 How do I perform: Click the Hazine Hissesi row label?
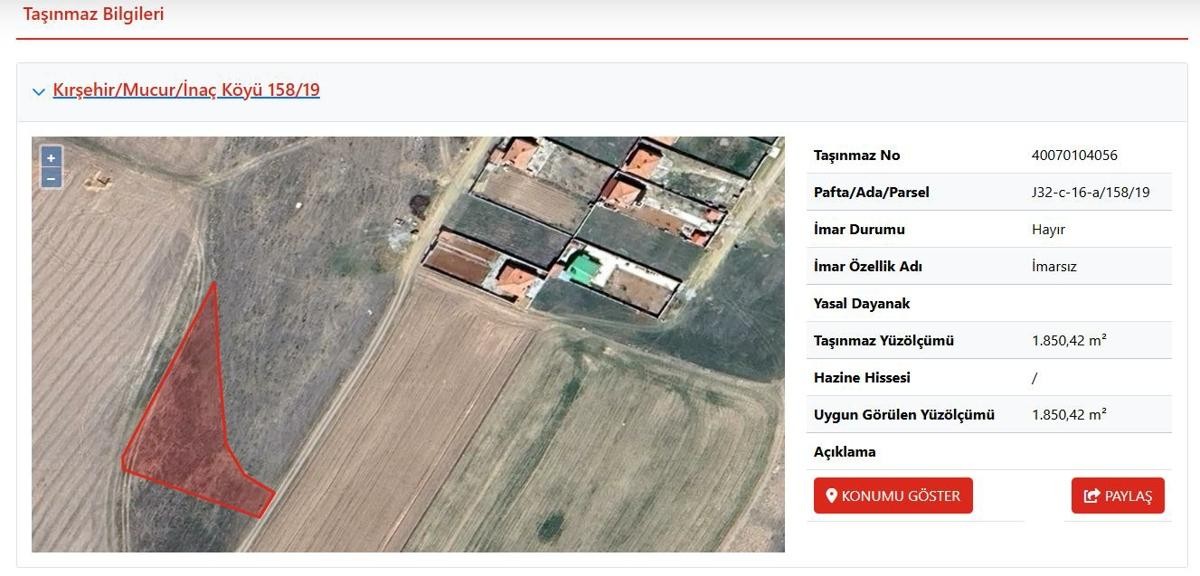[x=862, y=378]
